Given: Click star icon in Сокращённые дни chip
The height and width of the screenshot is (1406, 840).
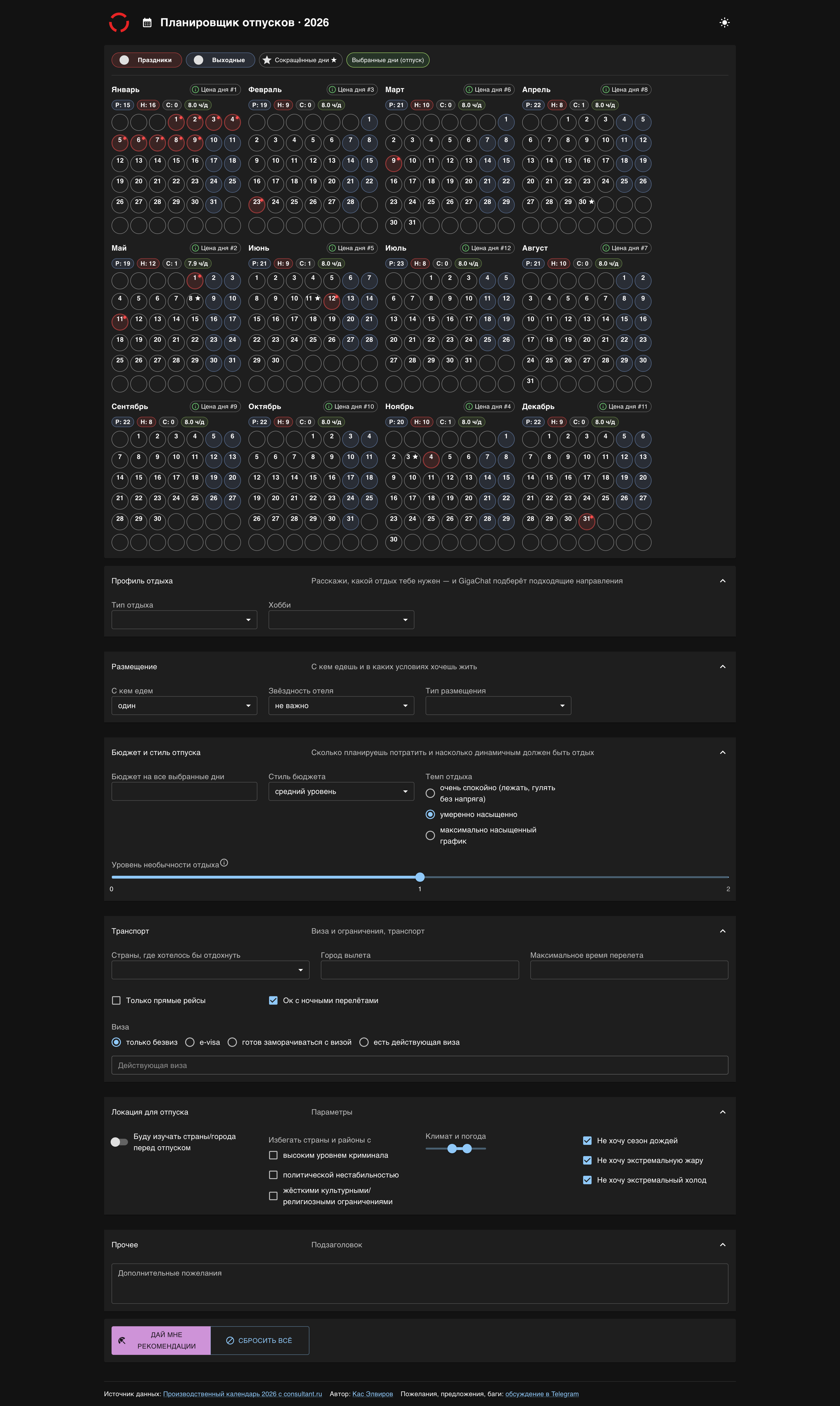Looking at the screenshot, I should [267, 60].
